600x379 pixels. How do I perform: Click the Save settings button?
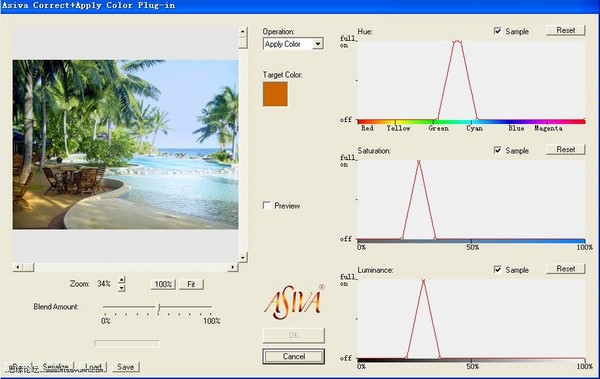(126, 367)
